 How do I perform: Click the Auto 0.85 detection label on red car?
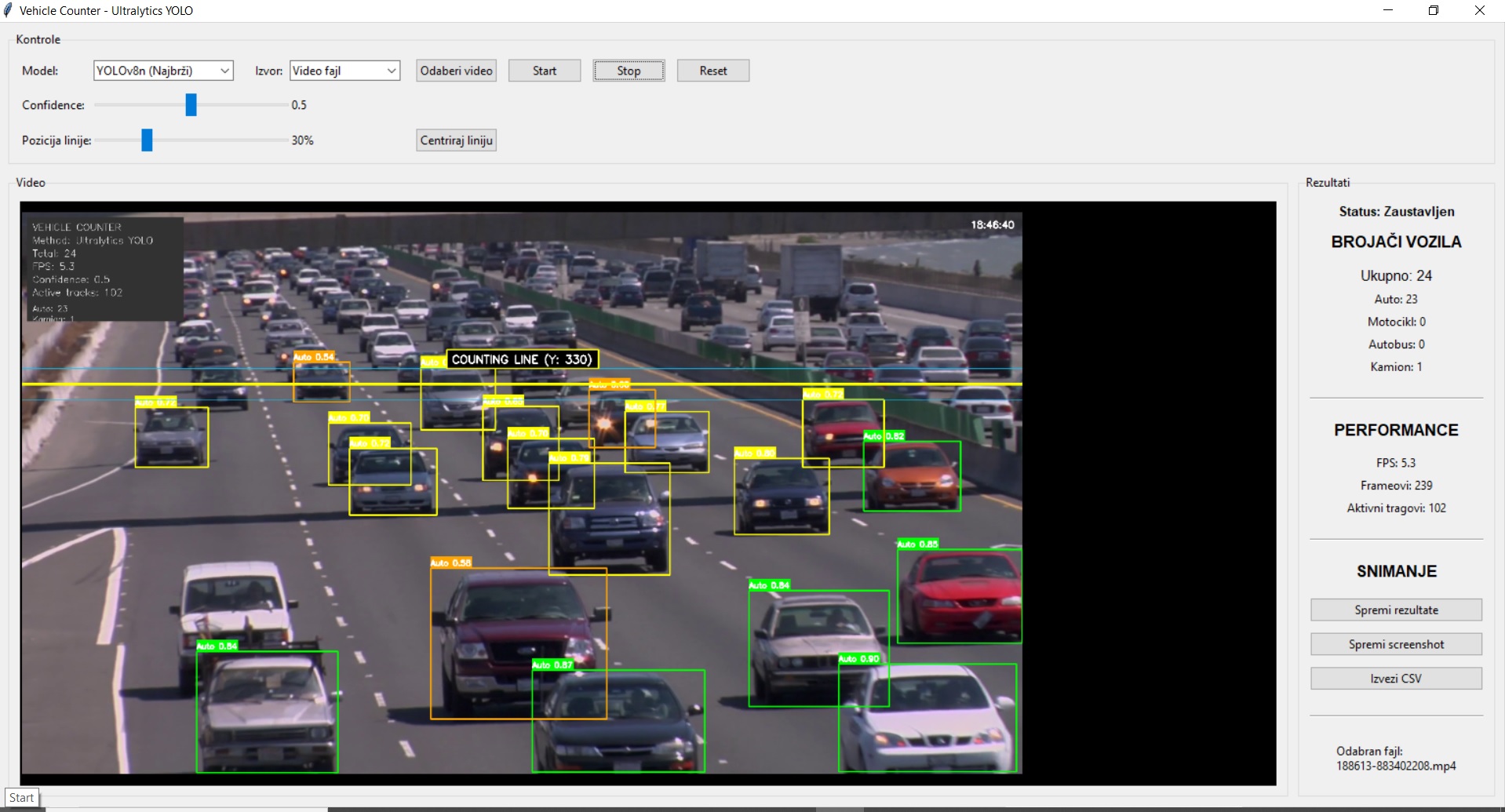(x=918, y=544)
